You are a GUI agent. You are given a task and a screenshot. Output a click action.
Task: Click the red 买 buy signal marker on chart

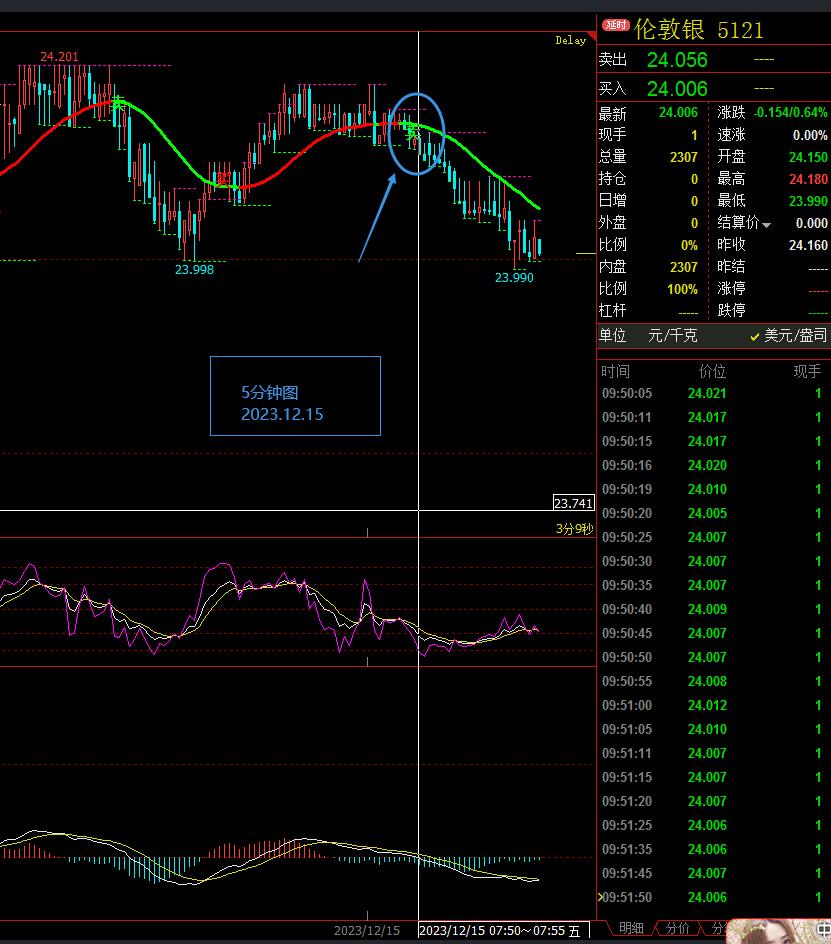(x=223, y=179)
